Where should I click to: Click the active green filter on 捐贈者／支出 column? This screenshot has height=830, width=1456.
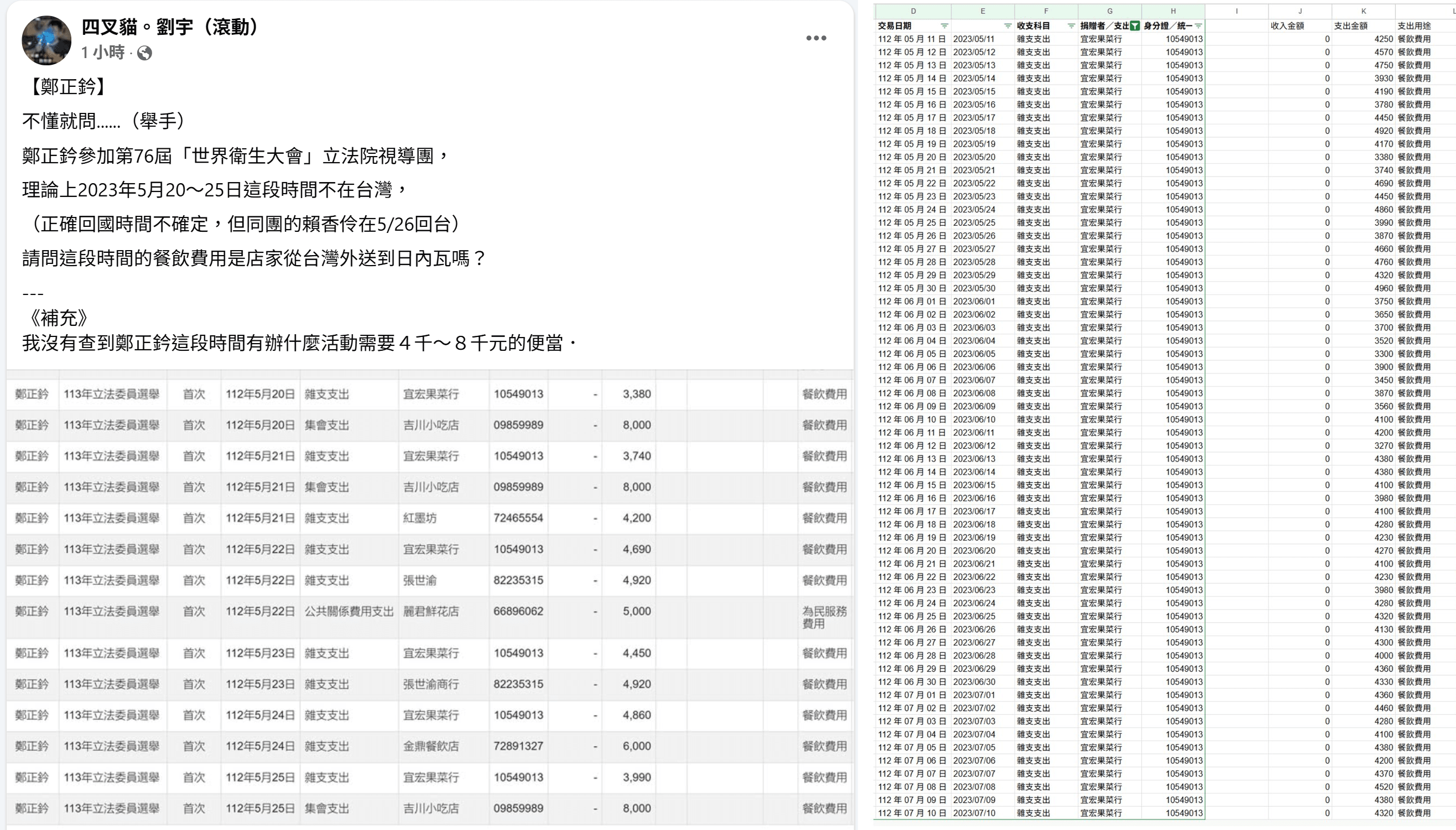coord(1135,25)
